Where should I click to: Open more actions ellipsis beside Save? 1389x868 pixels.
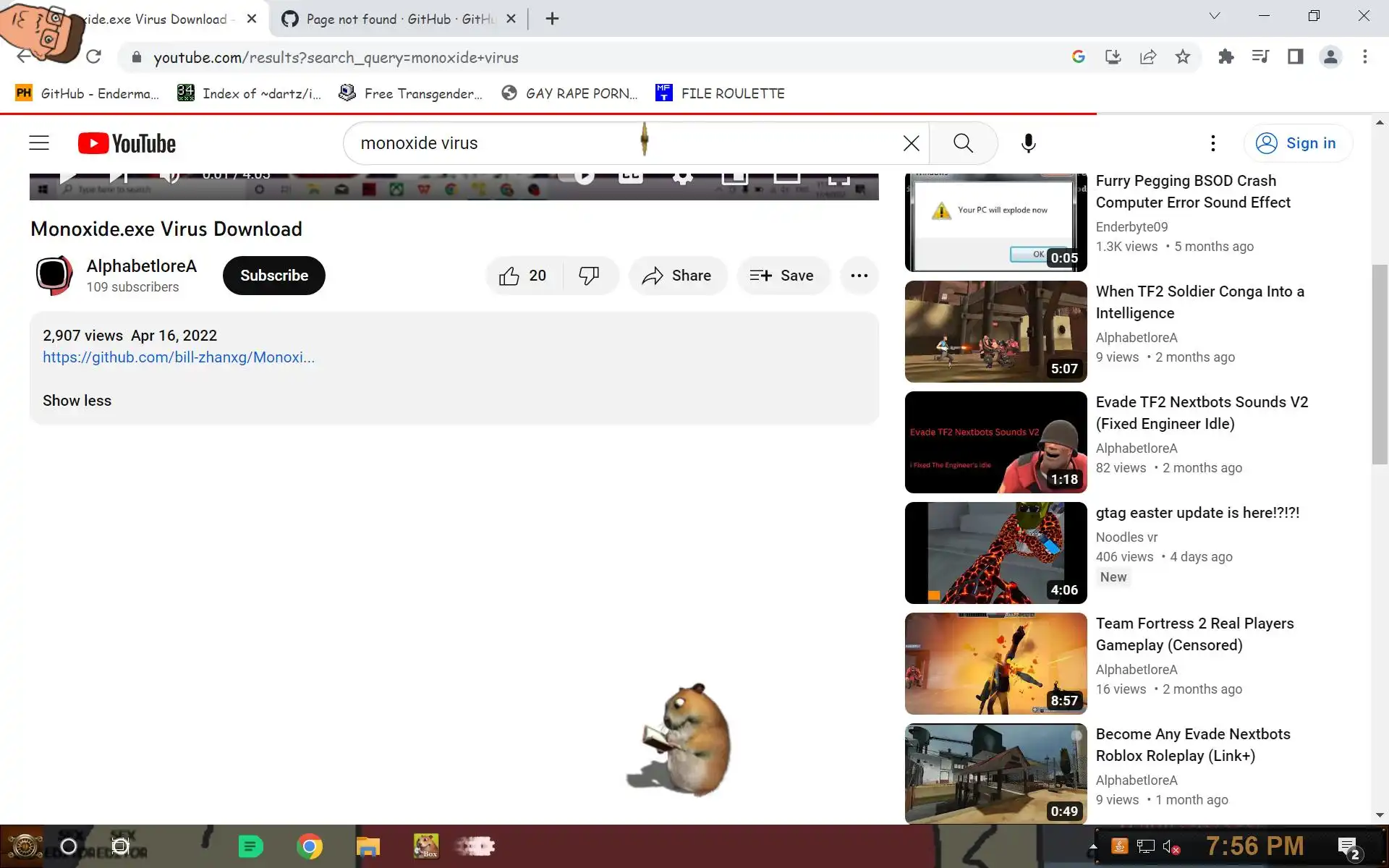coord(859,276)
